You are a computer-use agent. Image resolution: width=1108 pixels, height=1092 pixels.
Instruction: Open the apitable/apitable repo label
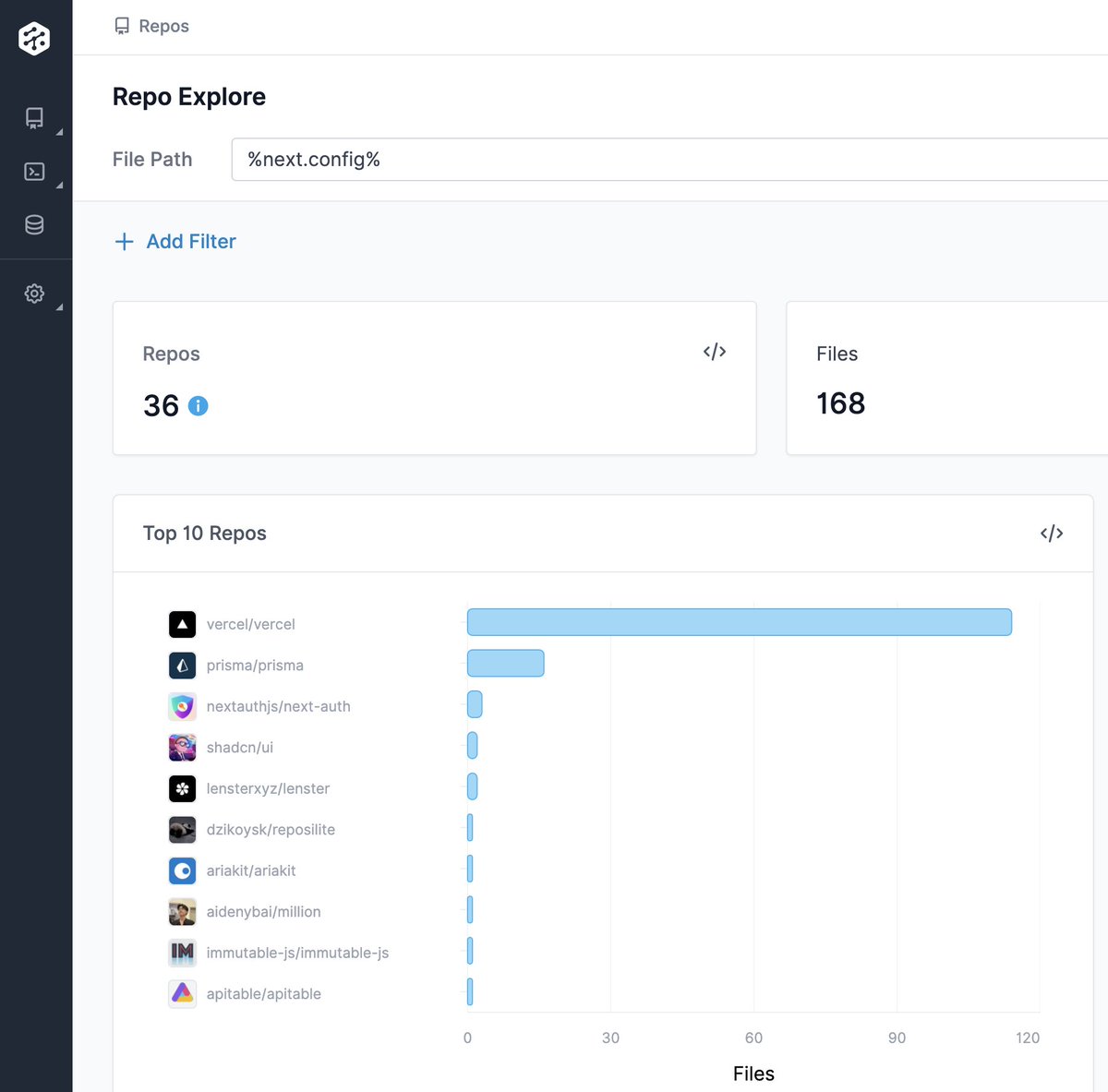[x=264, y=993]
